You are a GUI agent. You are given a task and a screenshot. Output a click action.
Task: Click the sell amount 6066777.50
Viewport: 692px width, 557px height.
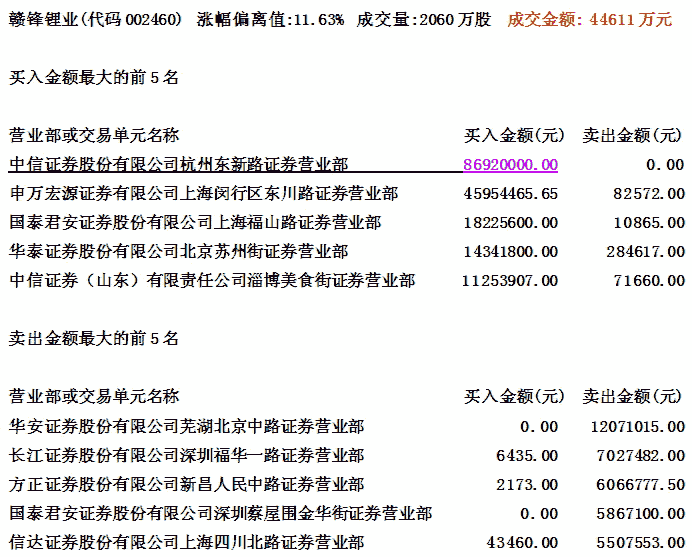641,485
